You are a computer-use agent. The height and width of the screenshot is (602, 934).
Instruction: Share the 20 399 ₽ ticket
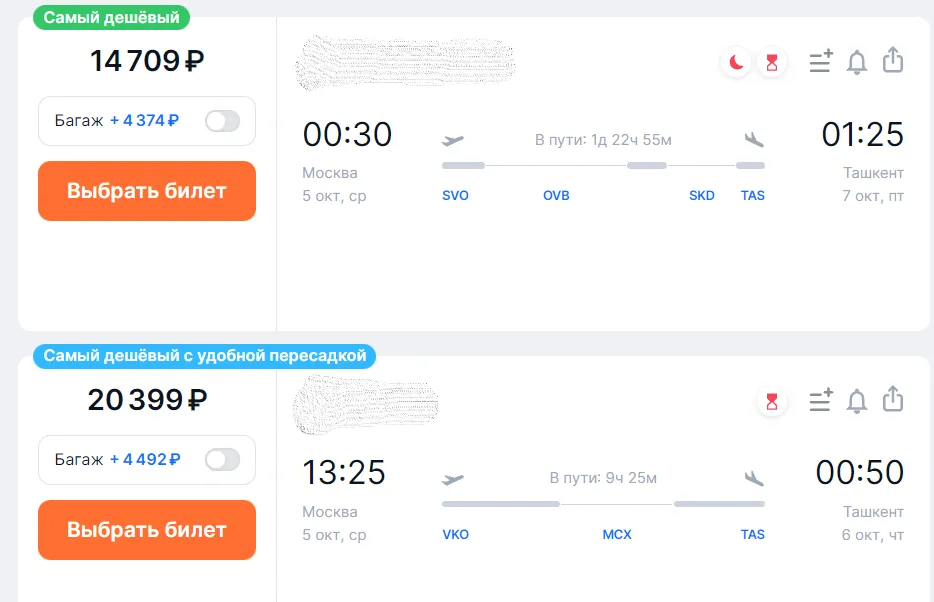point(893,400)
